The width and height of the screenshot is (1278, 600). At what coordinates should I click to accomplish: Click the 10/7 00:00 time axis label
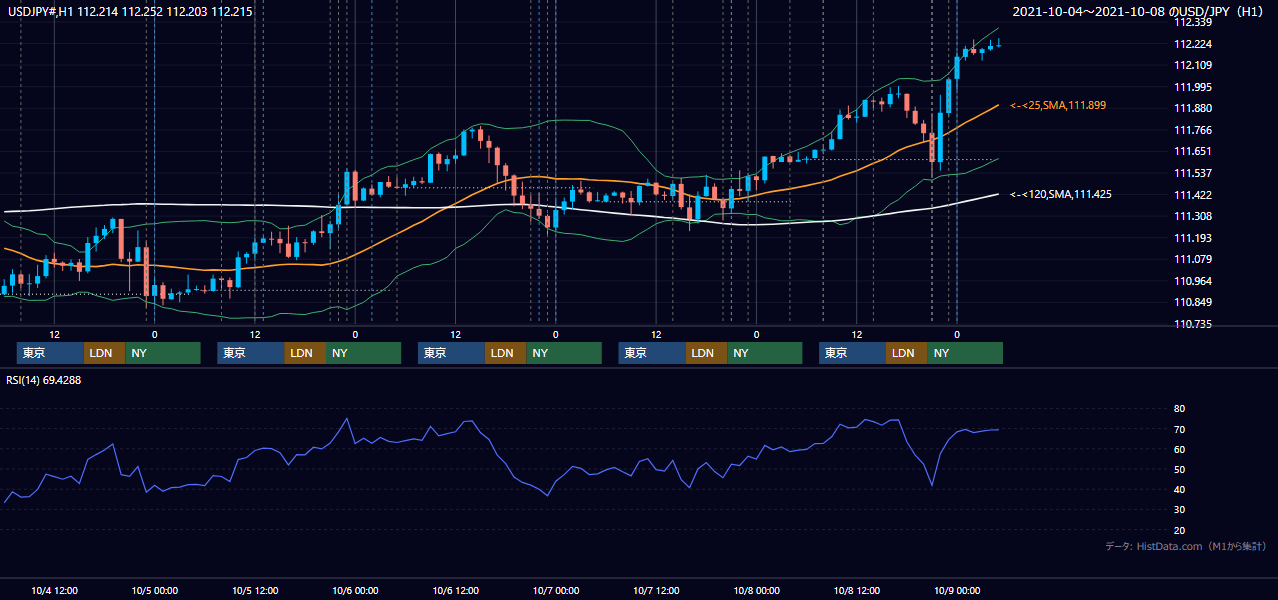coord(555,590)
